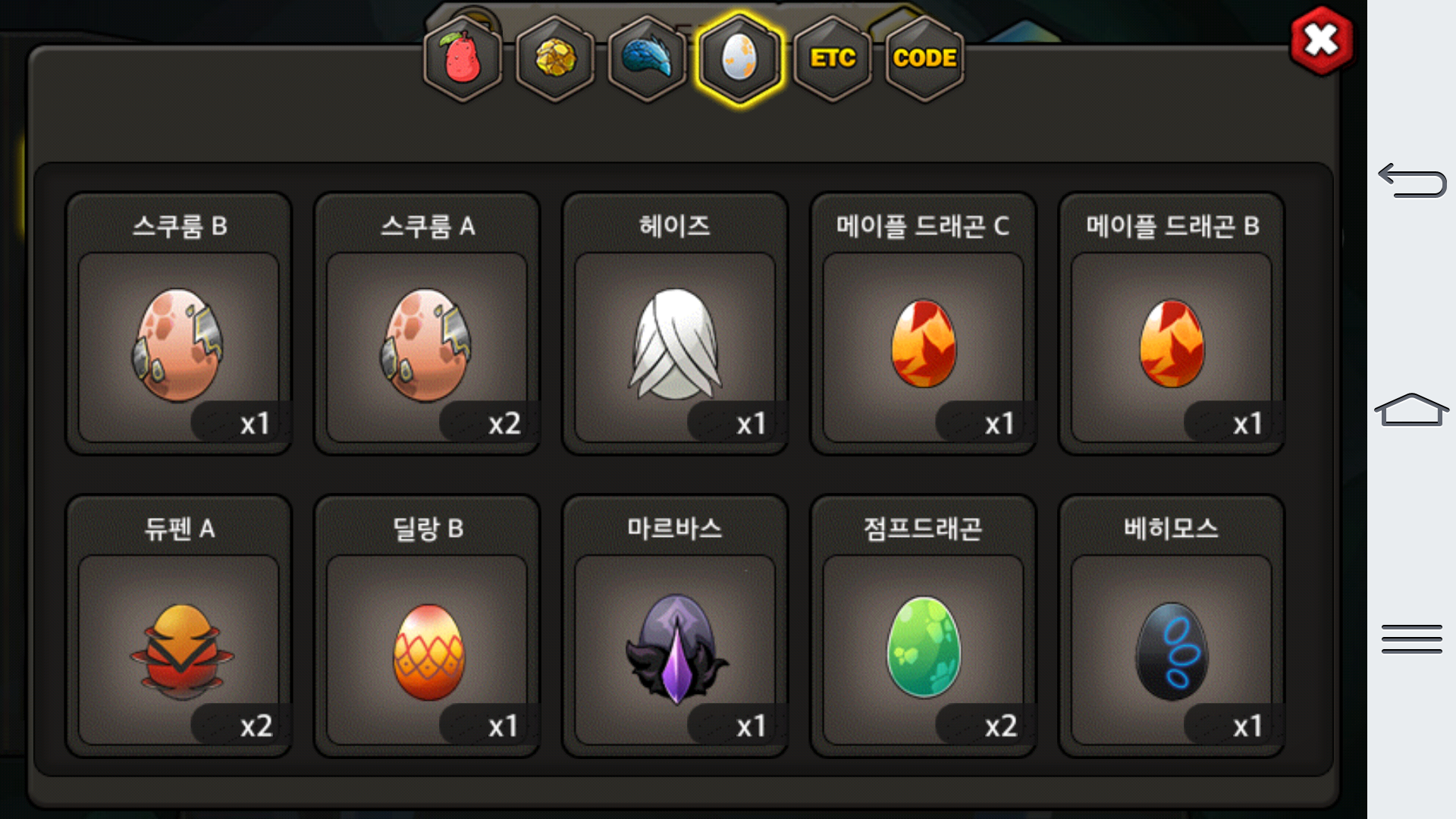Tap the Android home button
This screenshot has height=819, width=1456.
[1412, 409]
